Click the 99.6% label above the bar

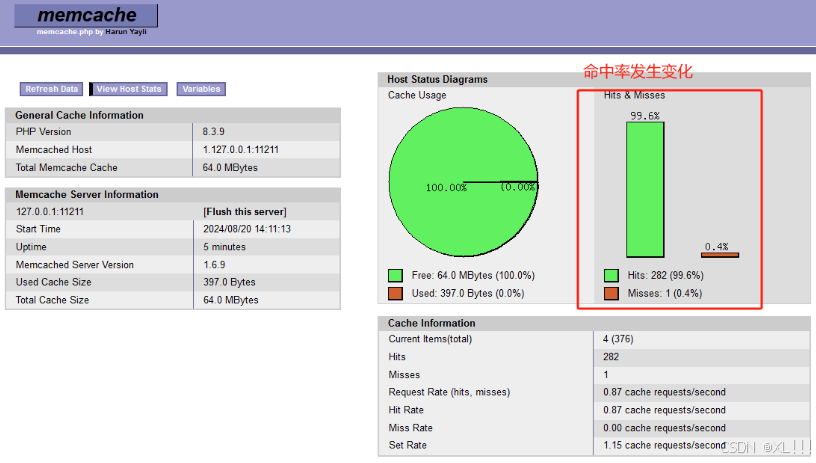tap(645, 115)
